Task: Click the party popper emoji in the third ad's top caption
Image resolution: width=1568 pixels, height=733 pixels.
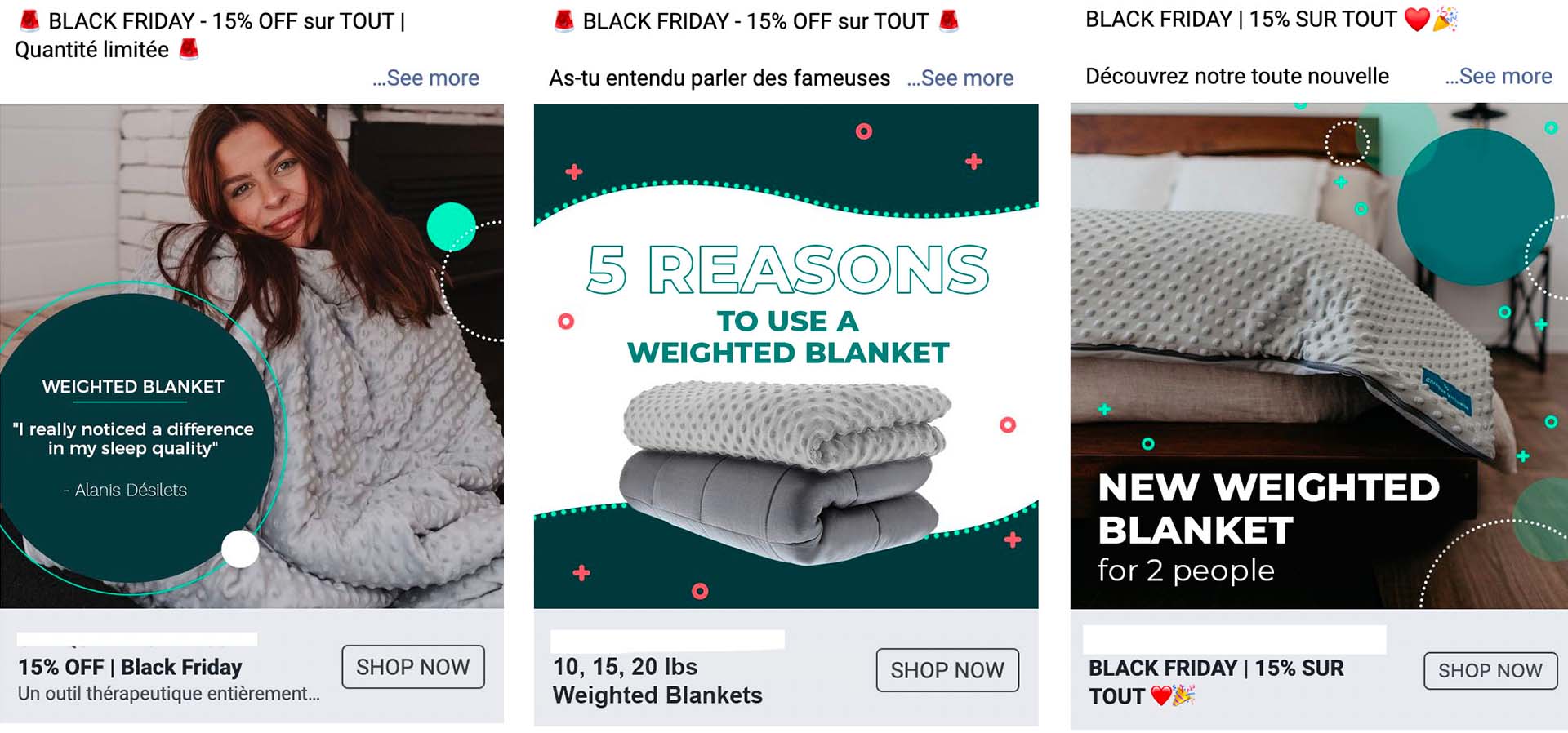Action: click(x=1445, y=20)
